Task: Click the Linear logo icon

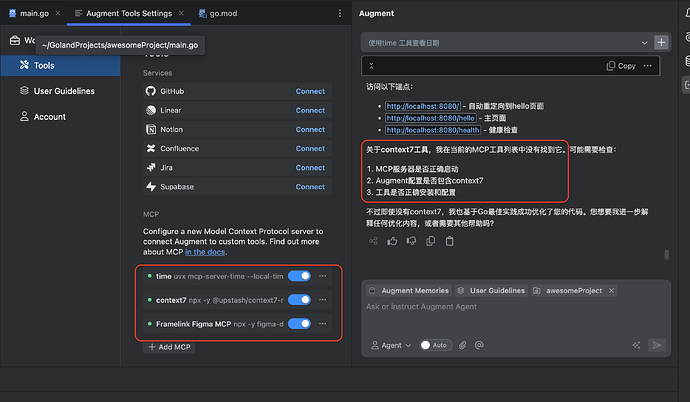Action: [151, 110]
